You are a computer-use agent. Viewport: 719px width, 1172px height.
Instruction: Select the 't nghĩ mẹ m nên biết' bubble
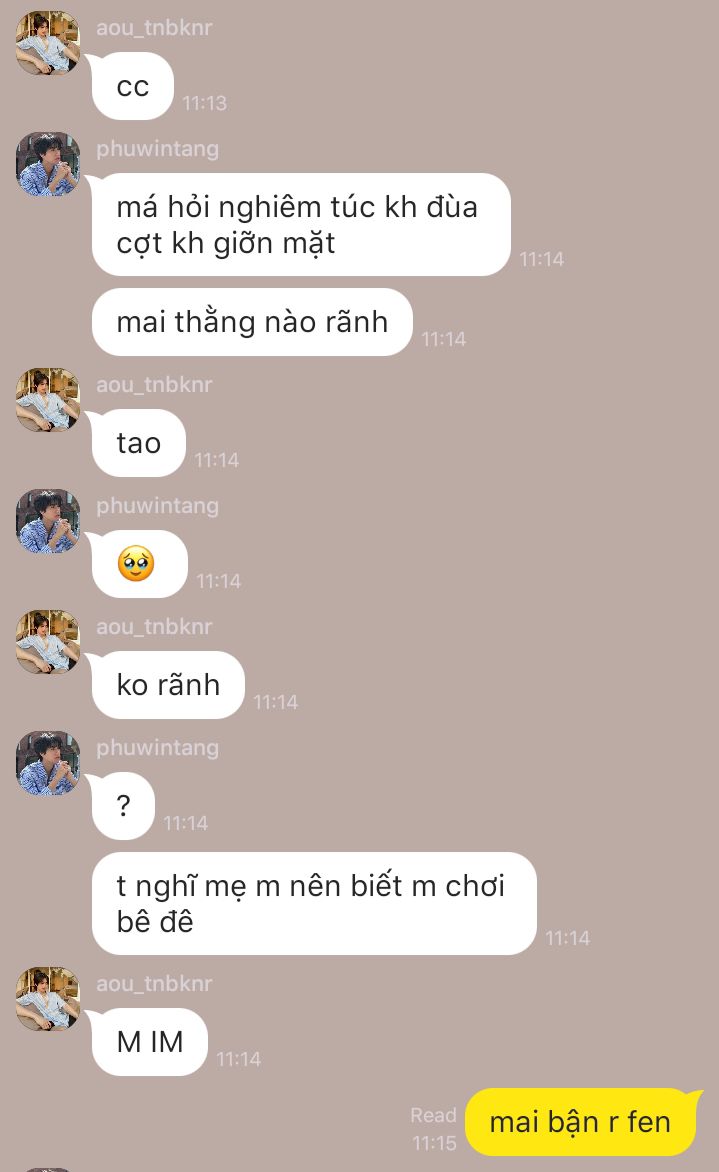click(x=314, y=904)
